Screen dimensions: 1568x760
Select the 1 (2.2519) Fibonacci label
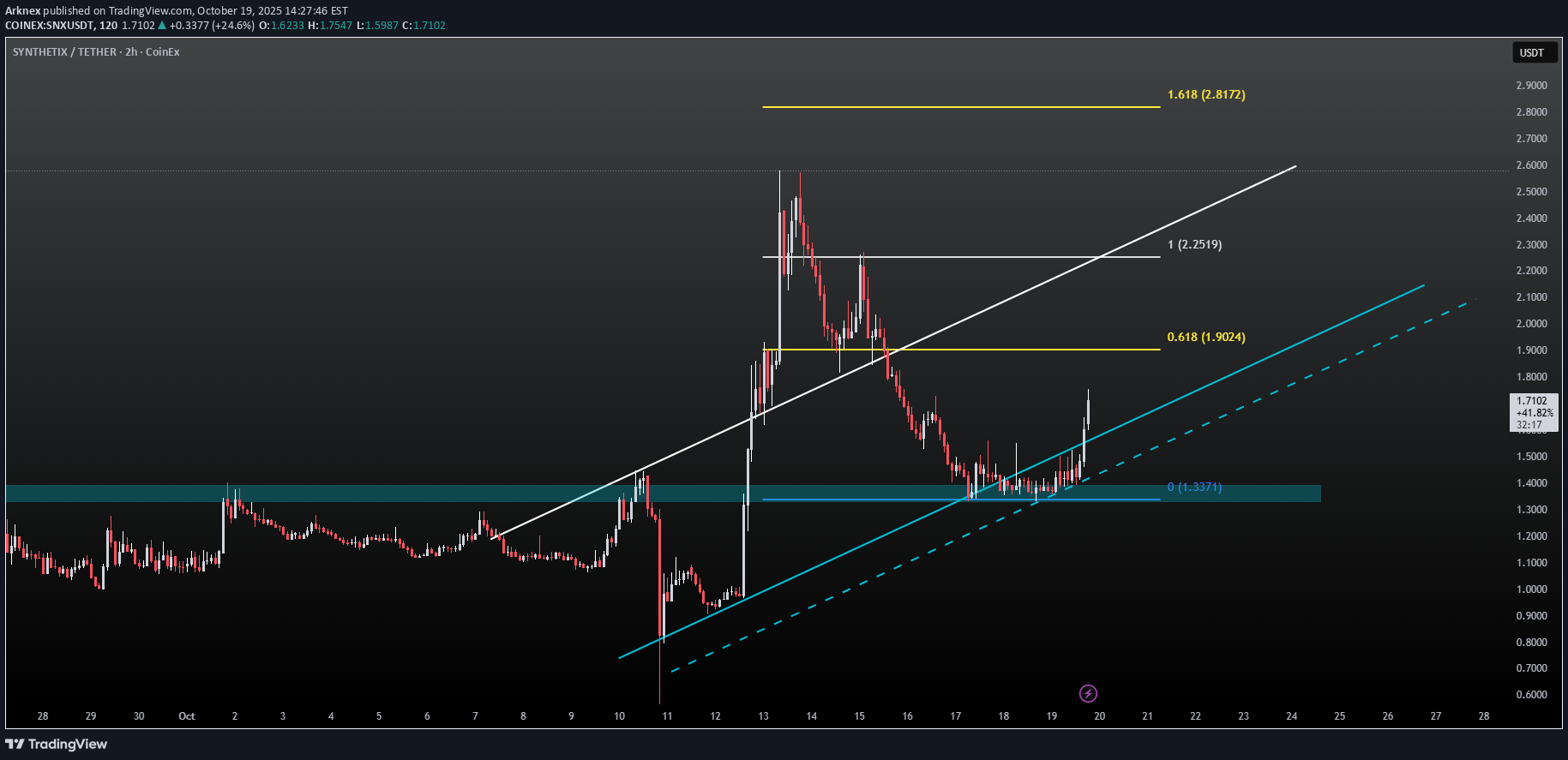pos(1194,245)
